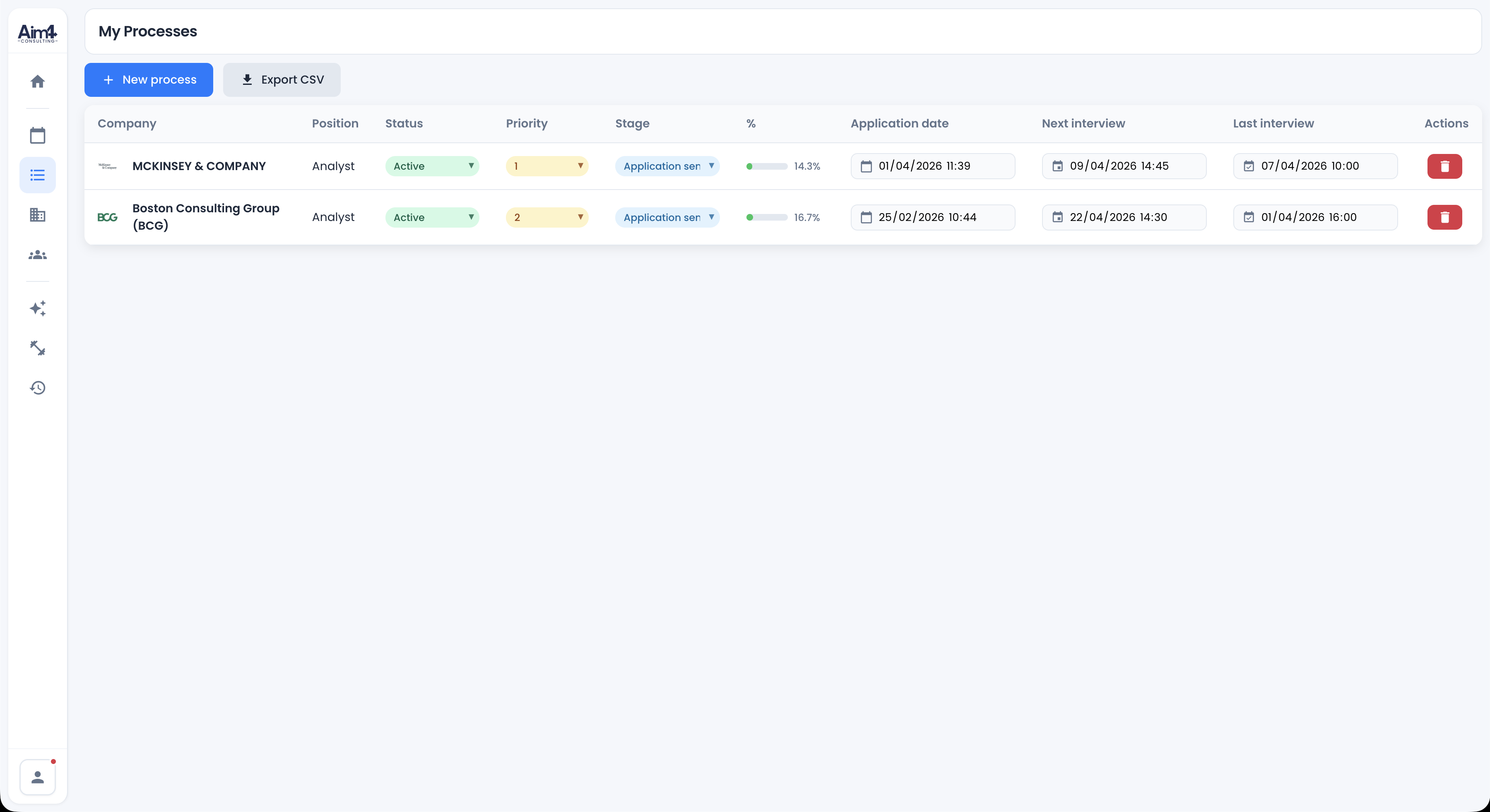Screen dimensions: 1490x812
Task: Open the dumbbell practice icon in sidebar
Action: coord(38,348)
